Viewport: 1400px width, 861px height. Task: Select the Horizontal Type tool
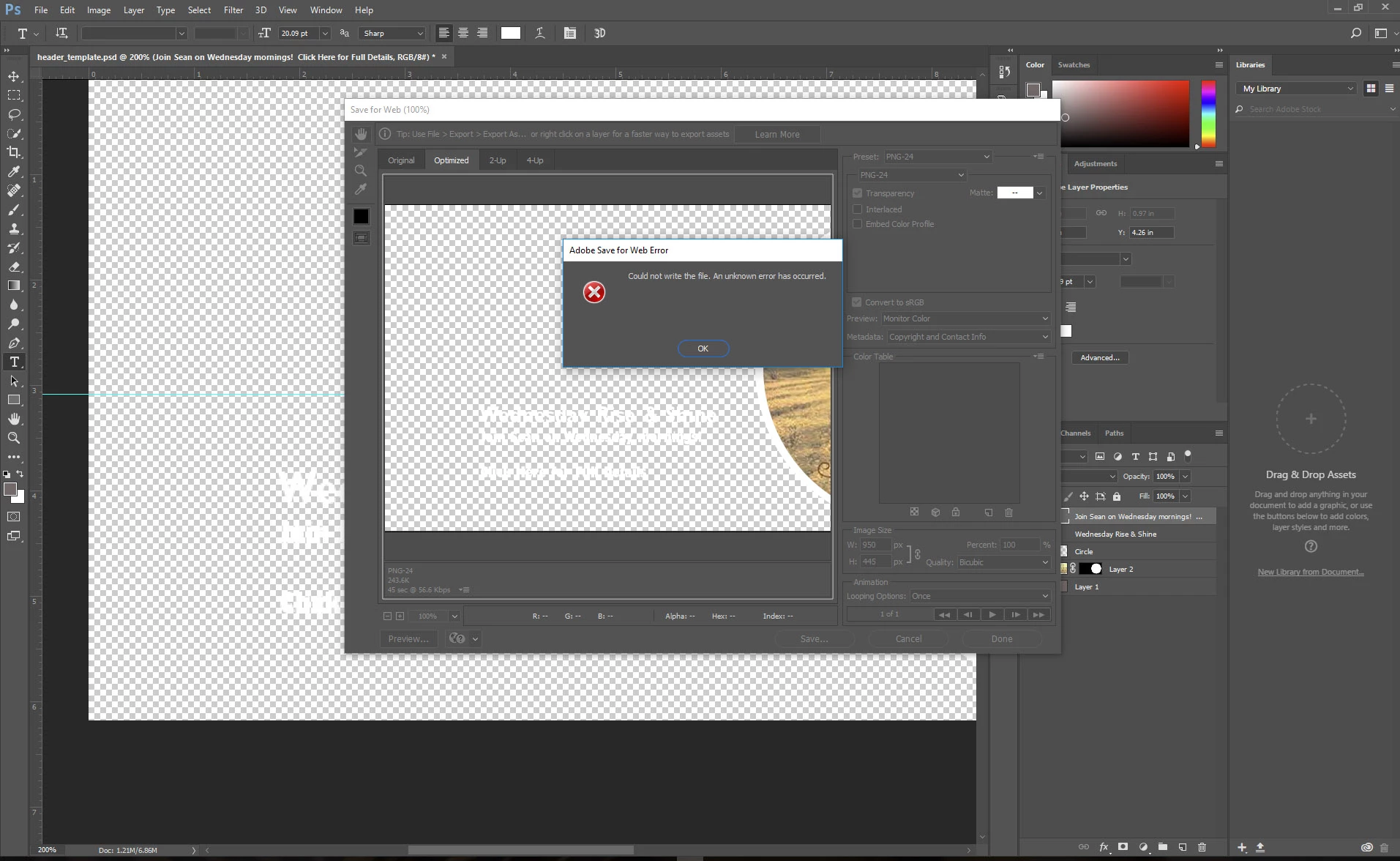click(14, 362)
